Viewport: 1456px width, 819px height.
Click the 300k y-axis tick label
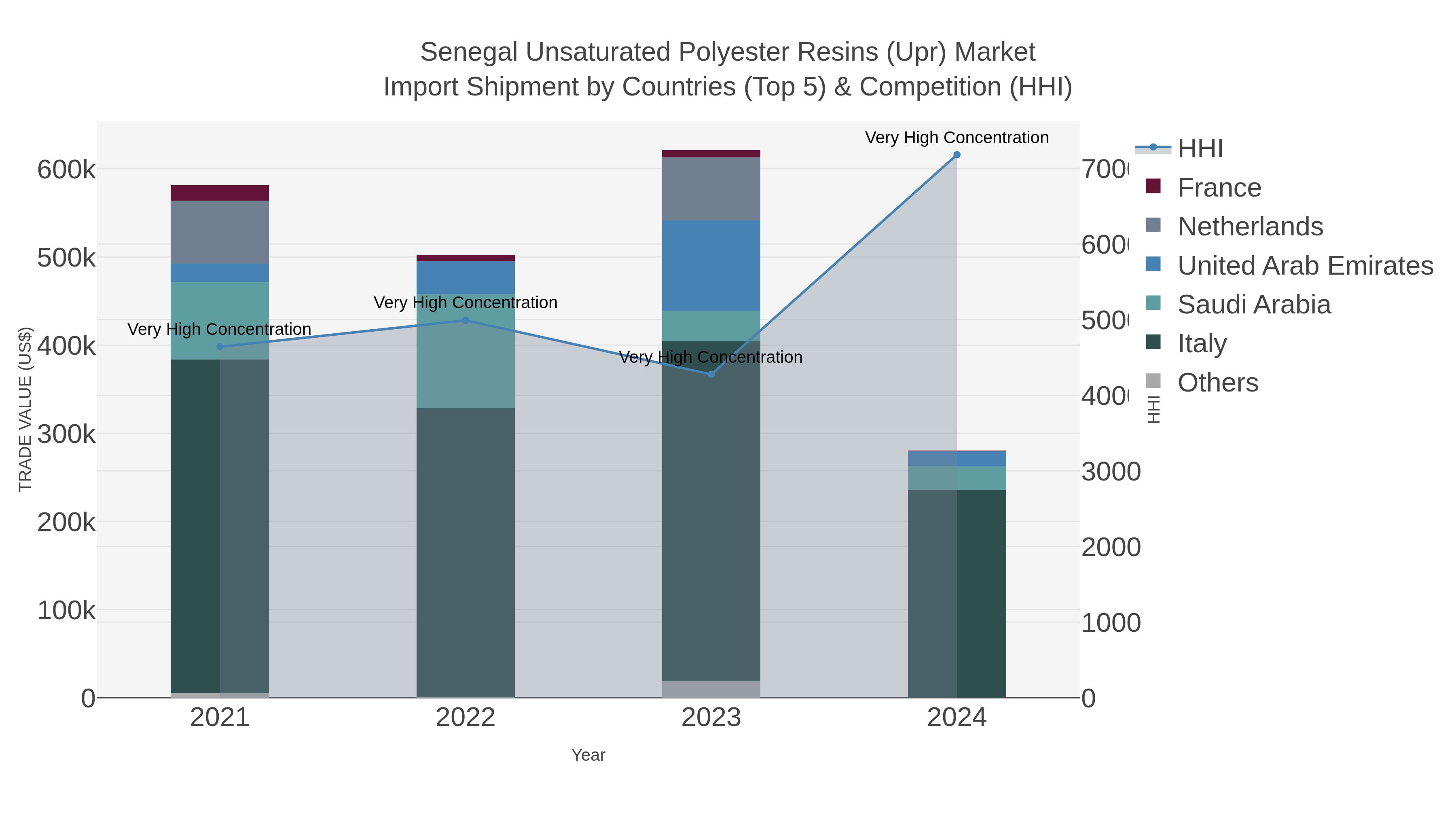click(67, 434)
